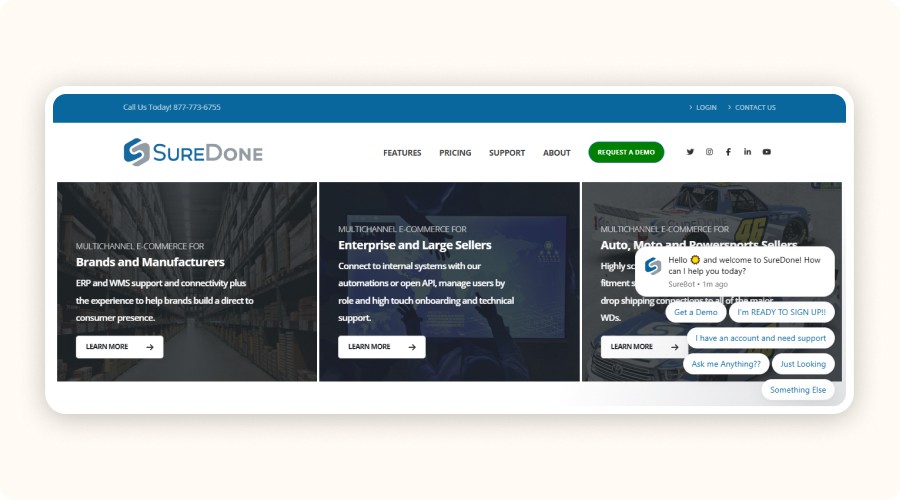The image size is (900, 500).
Task: Open the Support menu item
Action: coord(507,153)
